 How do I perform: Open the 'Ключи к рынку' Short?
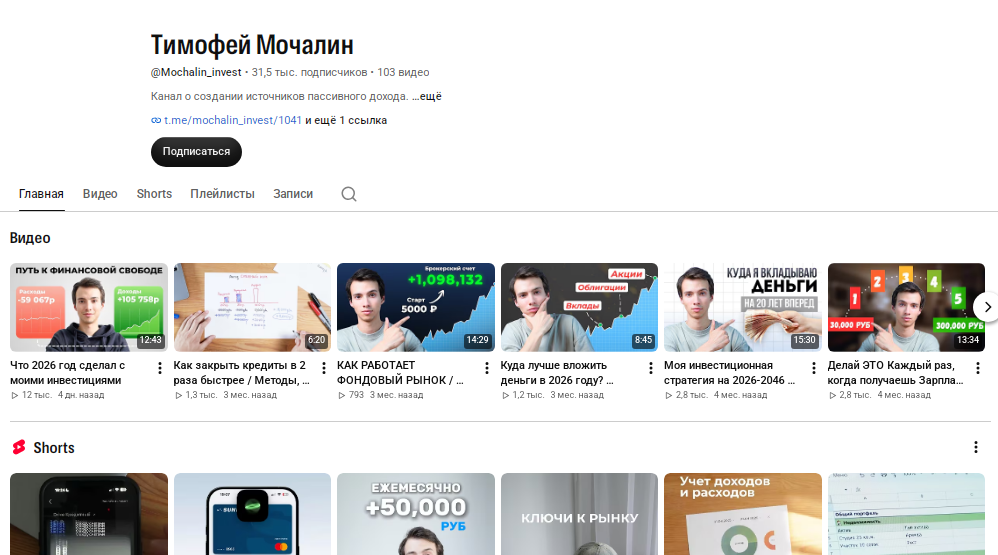tap(579, 514)
